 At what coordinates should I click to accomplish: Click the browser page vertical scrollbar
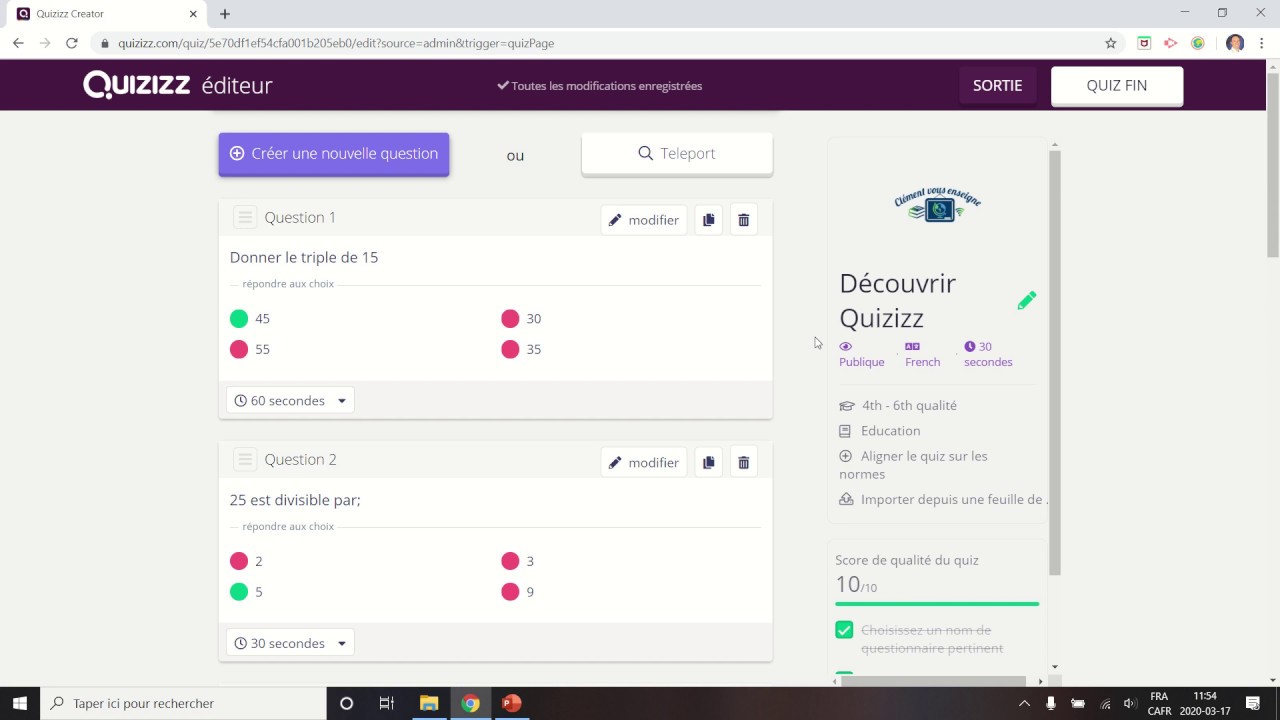click(1272, 165)
